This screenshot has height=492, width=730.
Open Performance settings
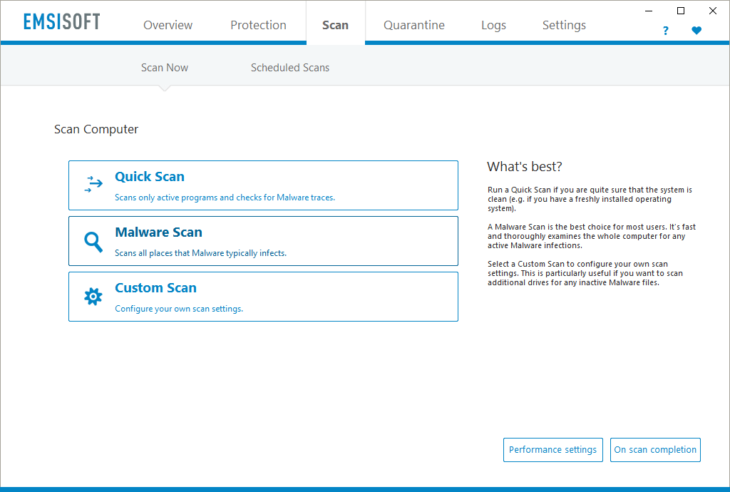(552, 450)
